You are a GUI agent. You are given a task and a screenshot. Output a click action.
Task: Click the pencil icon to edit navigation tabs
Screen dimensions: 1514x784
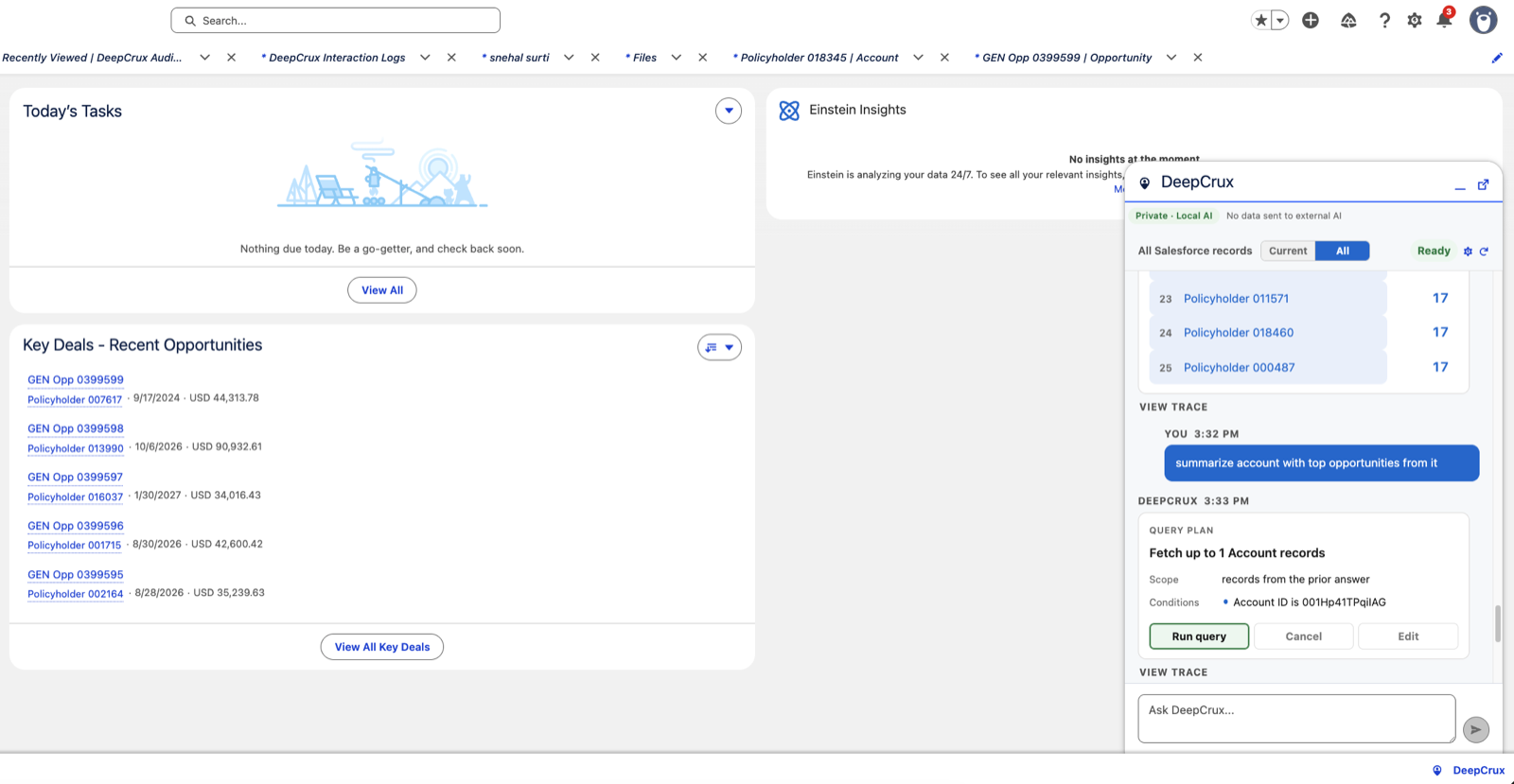(x=1497, y=58)
